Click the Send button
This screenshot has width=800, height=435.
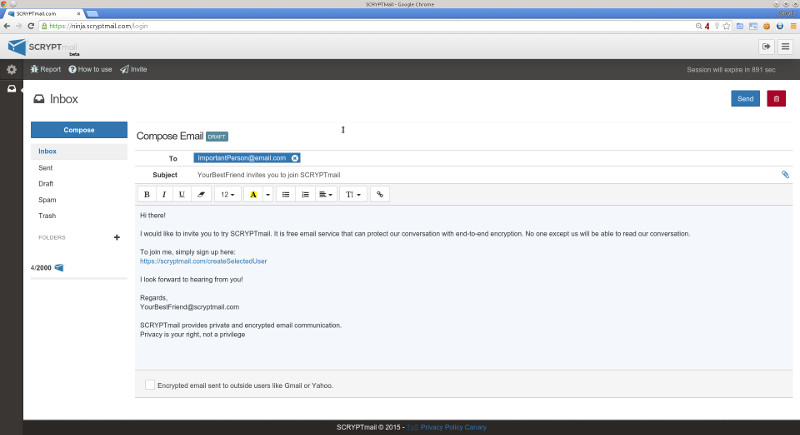(x=745, y=99)
